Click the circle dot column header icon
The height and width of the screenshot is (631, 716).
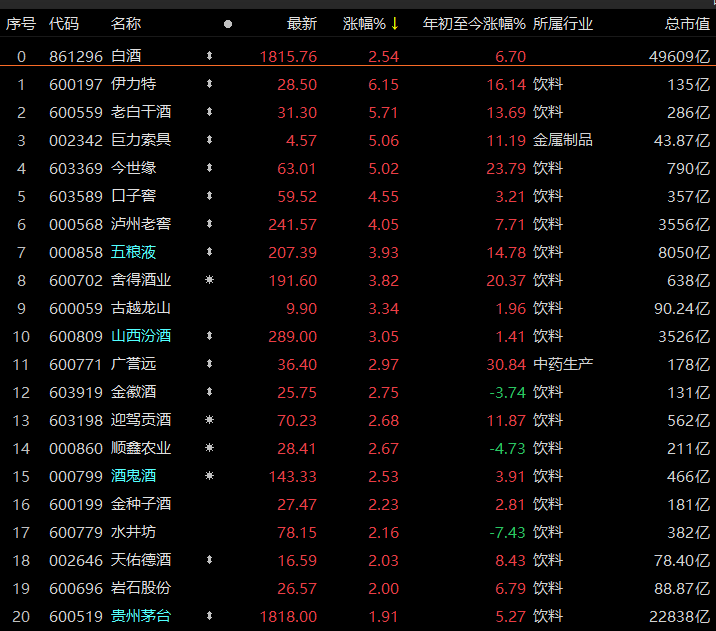pos(228,24)
